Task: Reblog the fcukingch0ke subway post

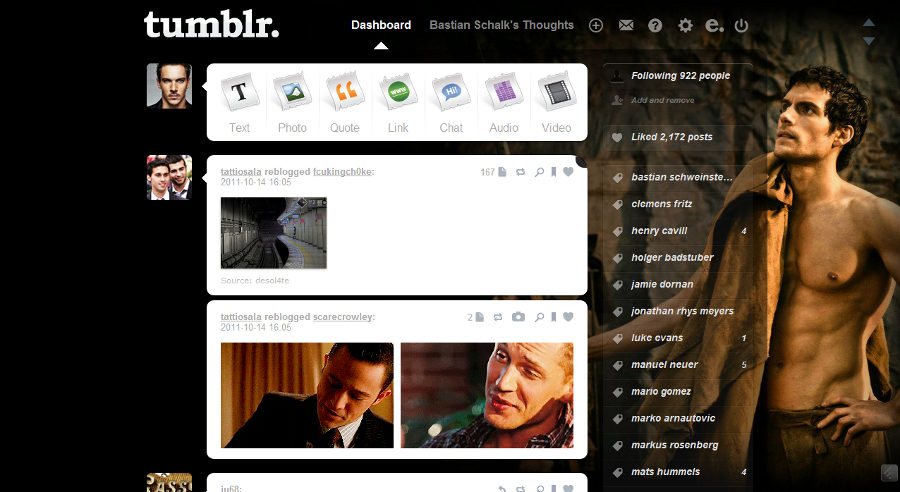Action: 520,172
